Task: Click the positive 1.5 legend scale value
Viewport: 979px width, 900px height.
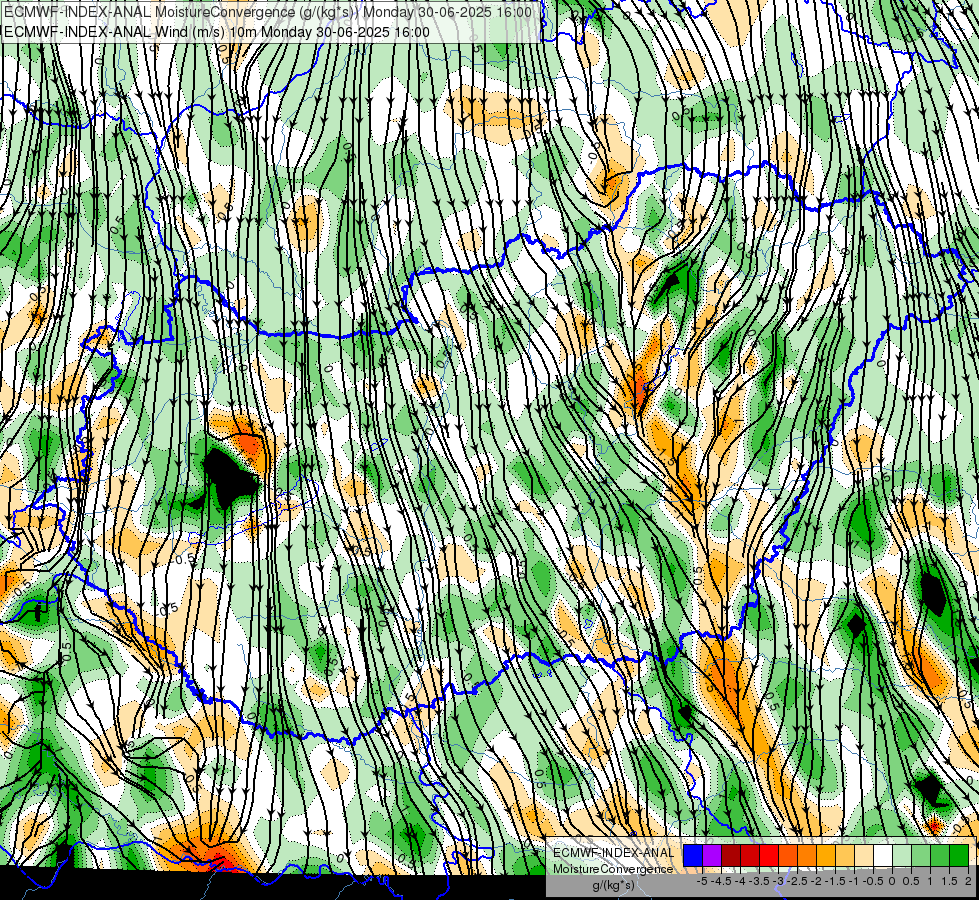Action: click(x=949, y=881)
